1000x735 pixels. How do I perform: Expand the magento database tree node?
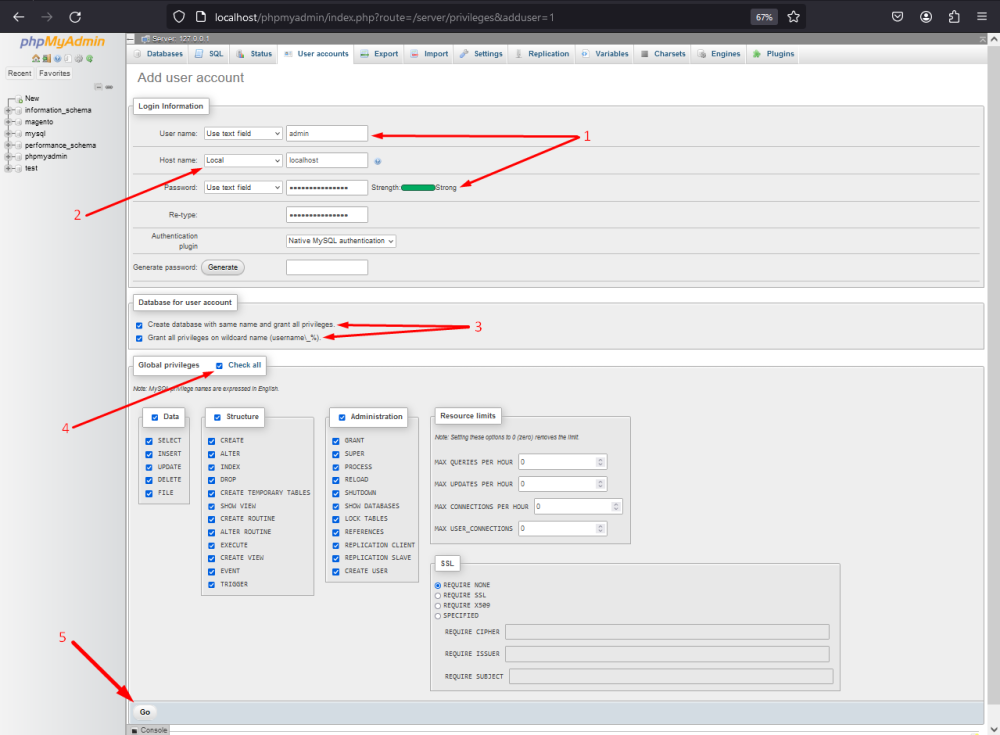point(8,121)
